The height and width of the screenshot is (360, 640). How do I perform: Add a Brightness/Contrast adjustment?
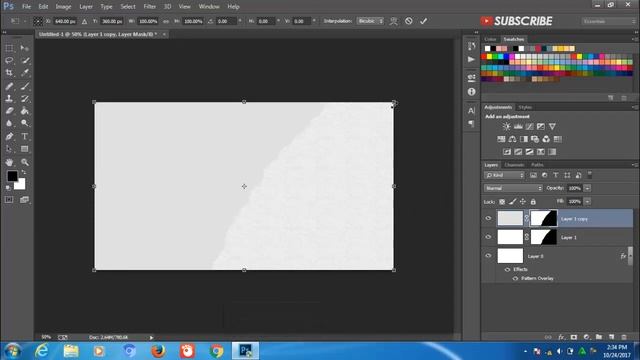[x=507, y=127]
